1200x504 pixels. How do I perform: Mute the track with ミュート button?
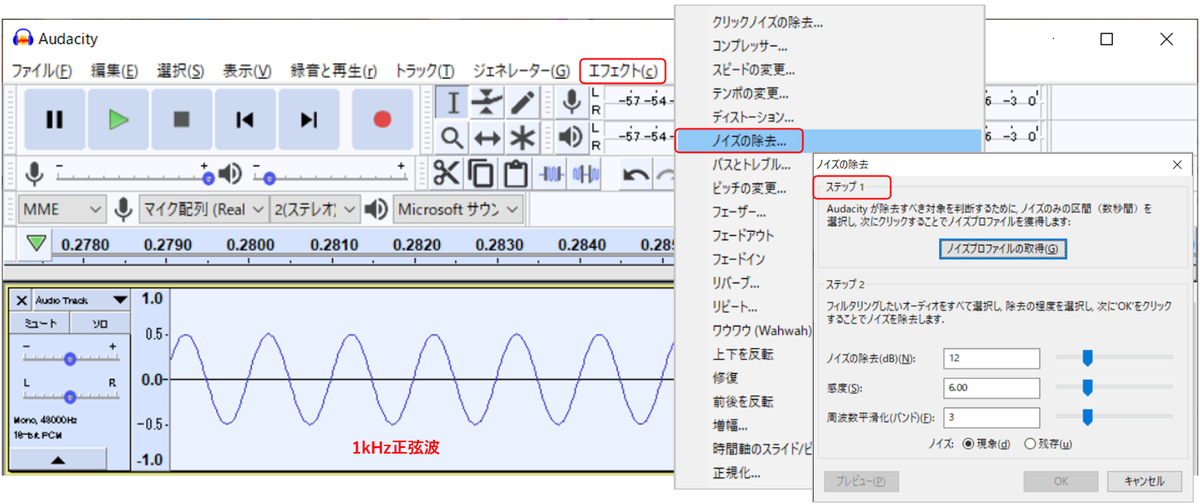pos(40,324)
